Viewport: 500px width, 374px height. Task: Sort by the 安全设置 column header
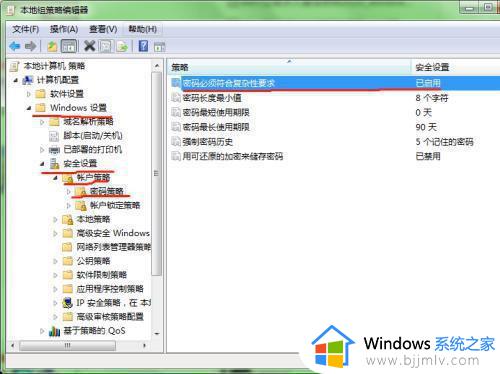(x=456, y=67)
